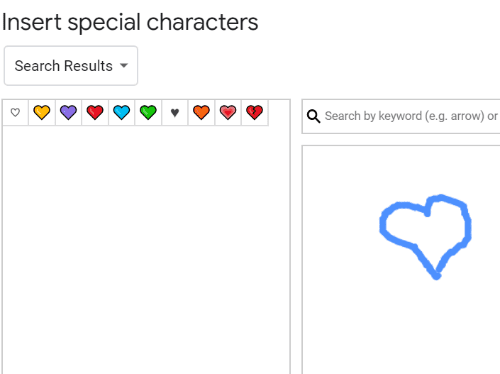Click blank space right of broken heart
This screenshot has width=500, height=374.
click(x=279, y=112)
